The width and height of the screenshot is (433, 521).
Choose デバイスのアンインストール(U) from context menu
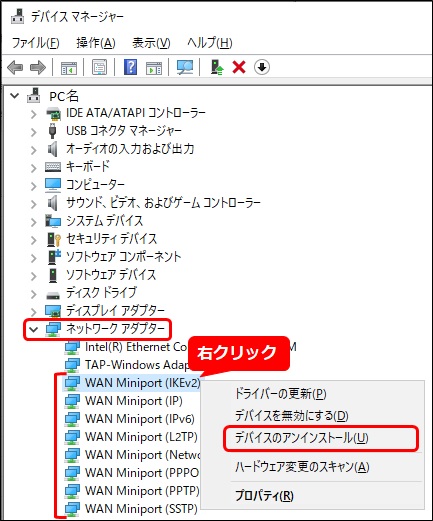click(301, 438)
